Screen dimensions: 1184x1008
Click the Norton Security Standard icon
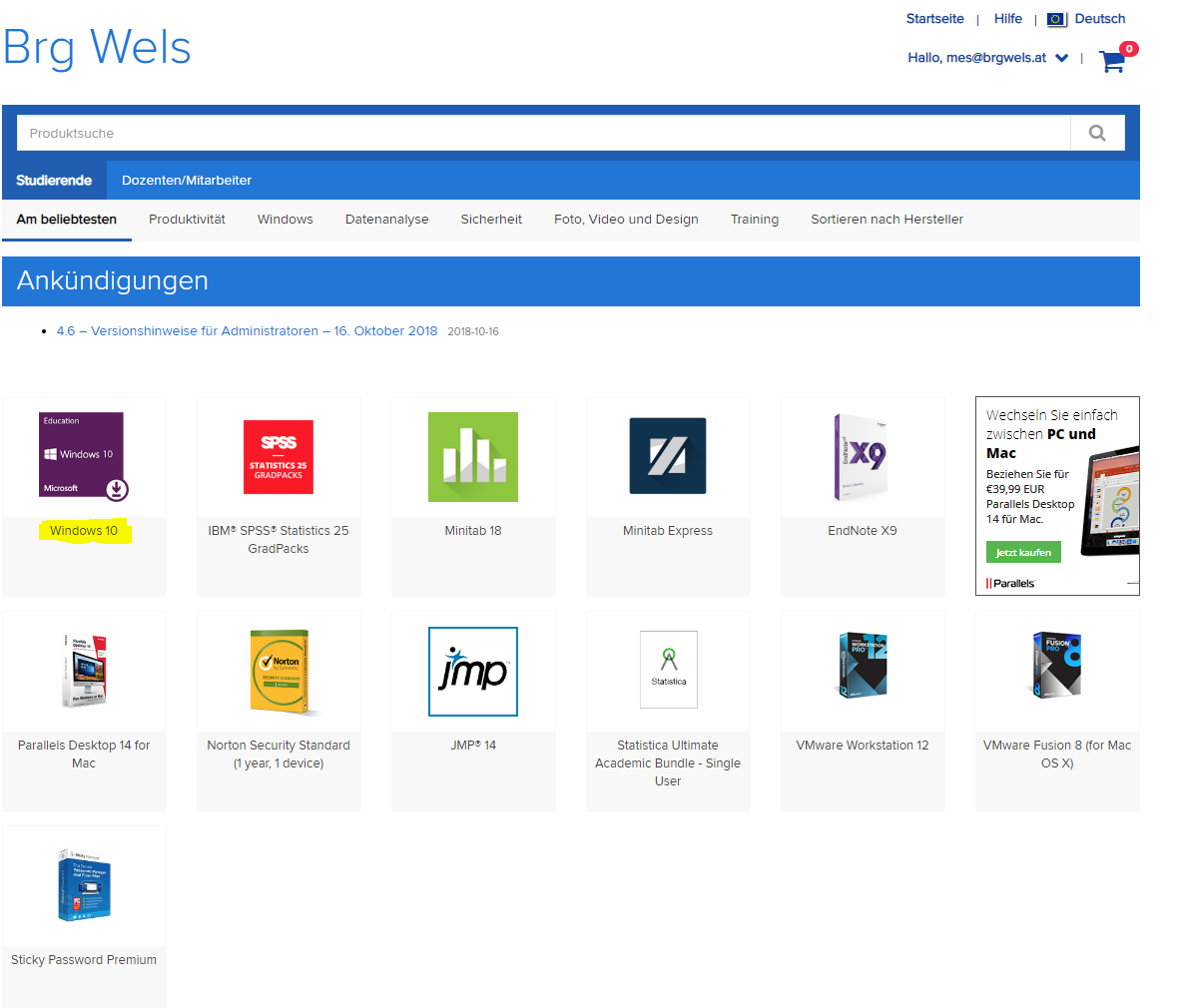[x=279, y=672]
